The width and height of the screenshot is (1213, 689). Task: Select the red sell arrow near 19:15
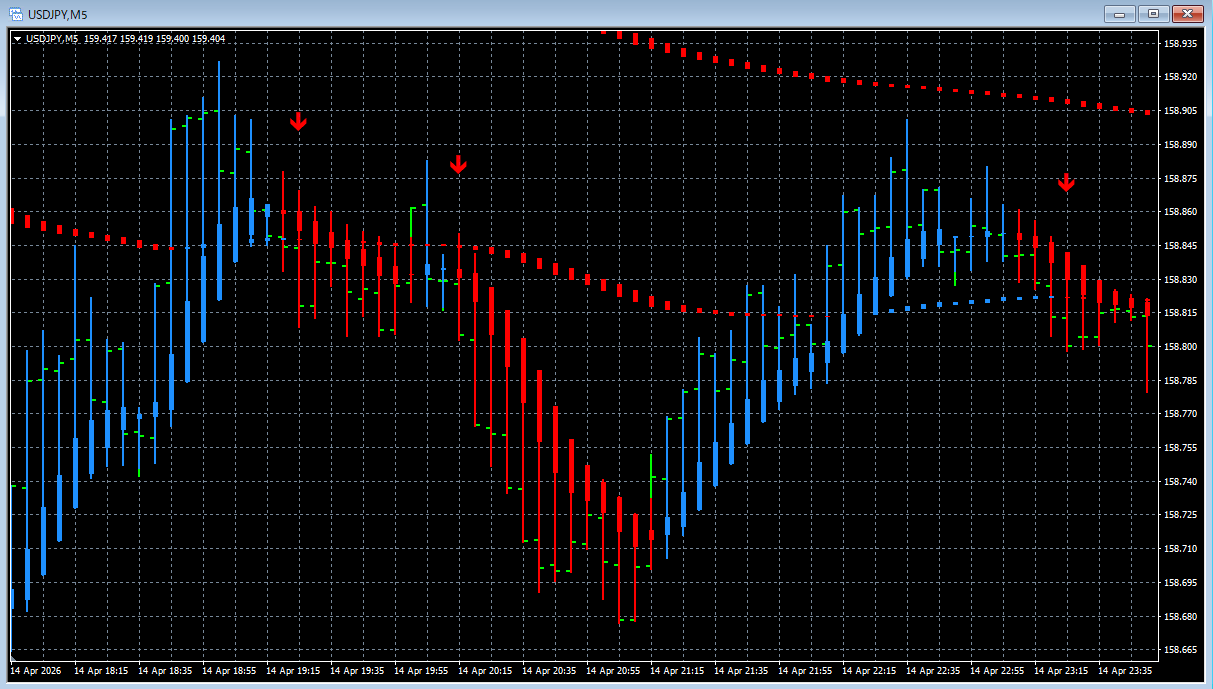coord(298,122)
